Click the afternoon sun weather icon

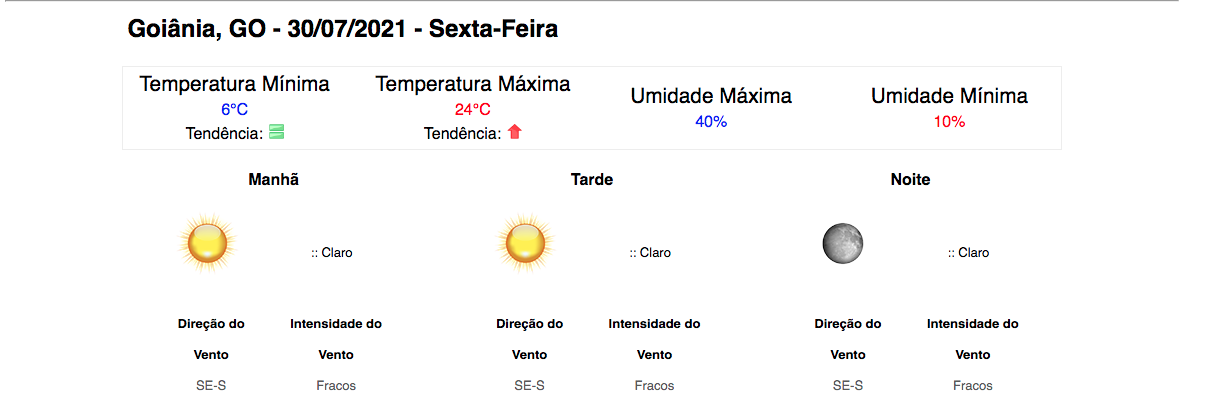point(525,243)
